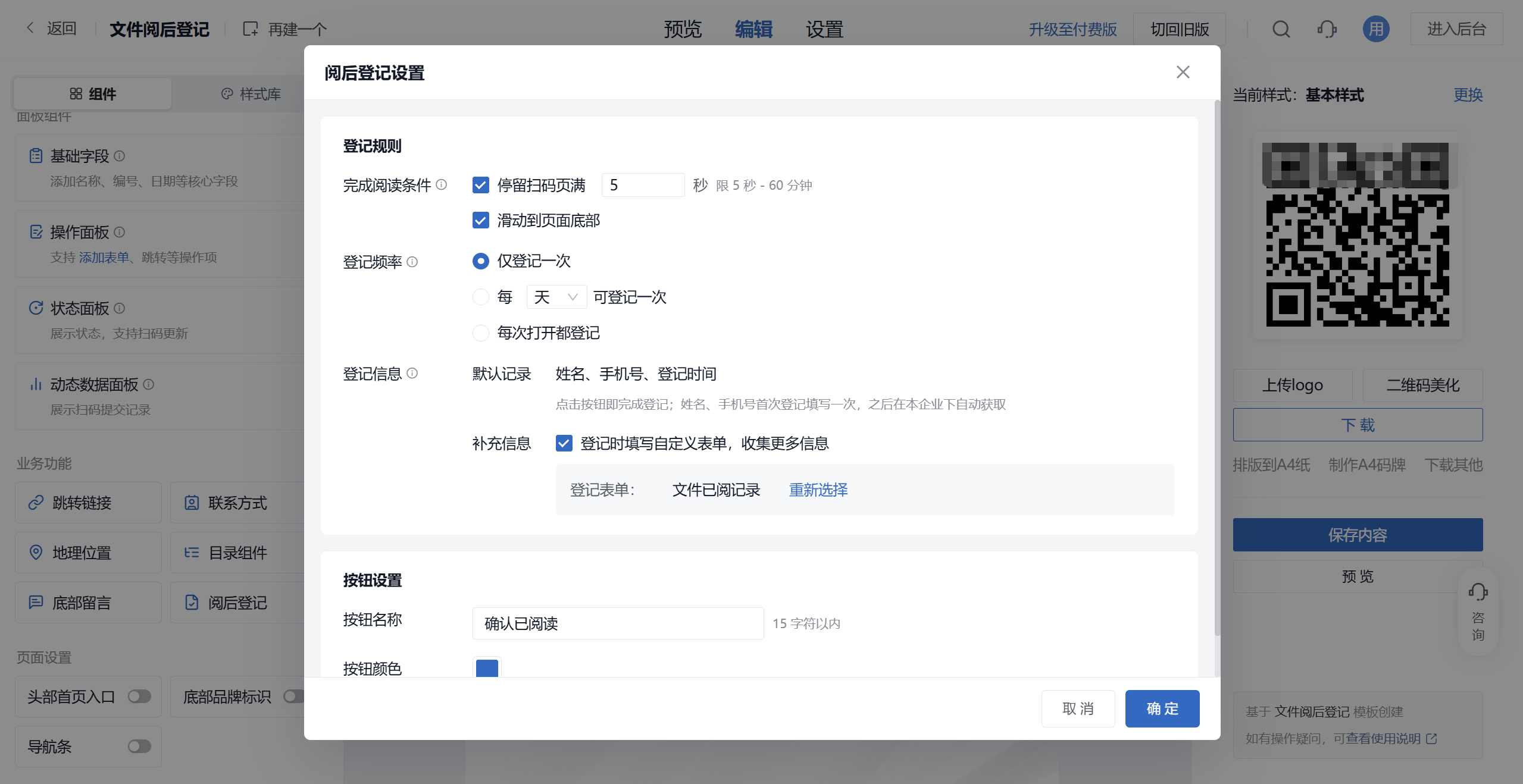This screenshot has width=1523, height=784.
Task: Open the 天 frequency unit dropdown
Action: pos(556,297)
